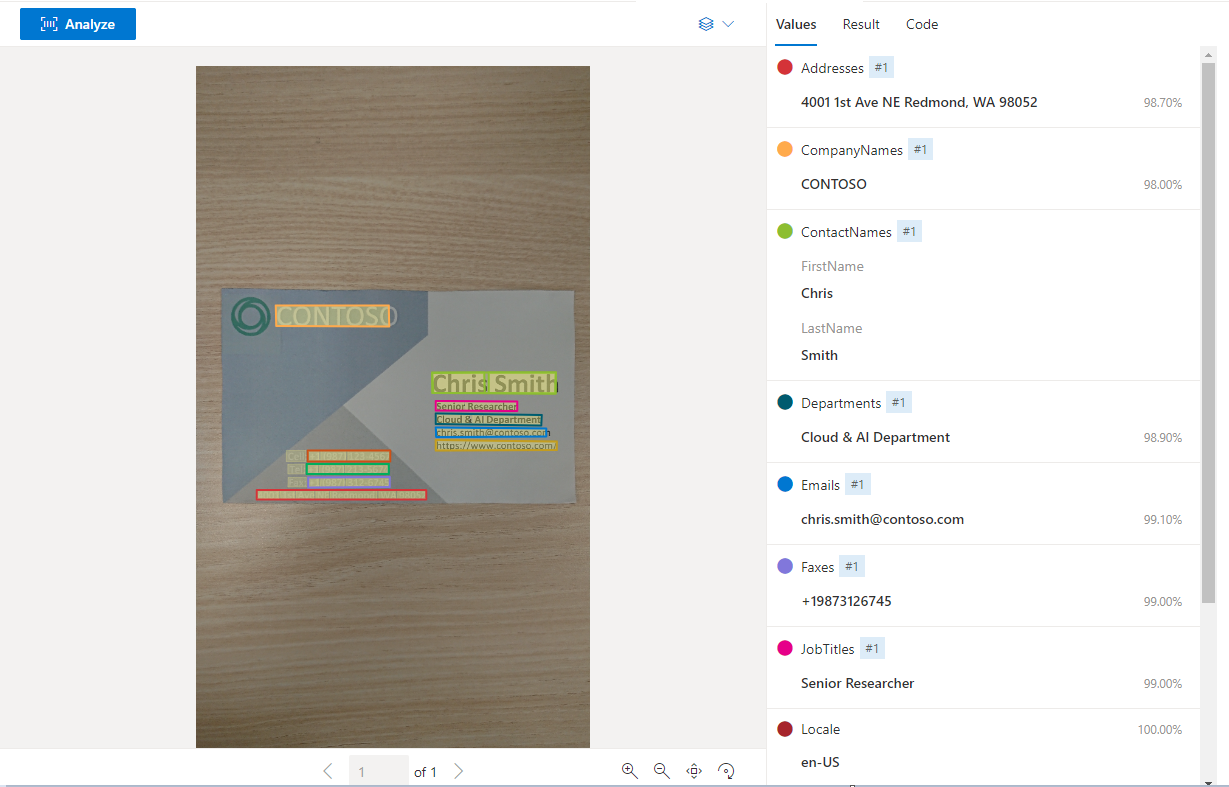Switch to the Result tab
Viewport: 1229px width, 787px height.
861,24
